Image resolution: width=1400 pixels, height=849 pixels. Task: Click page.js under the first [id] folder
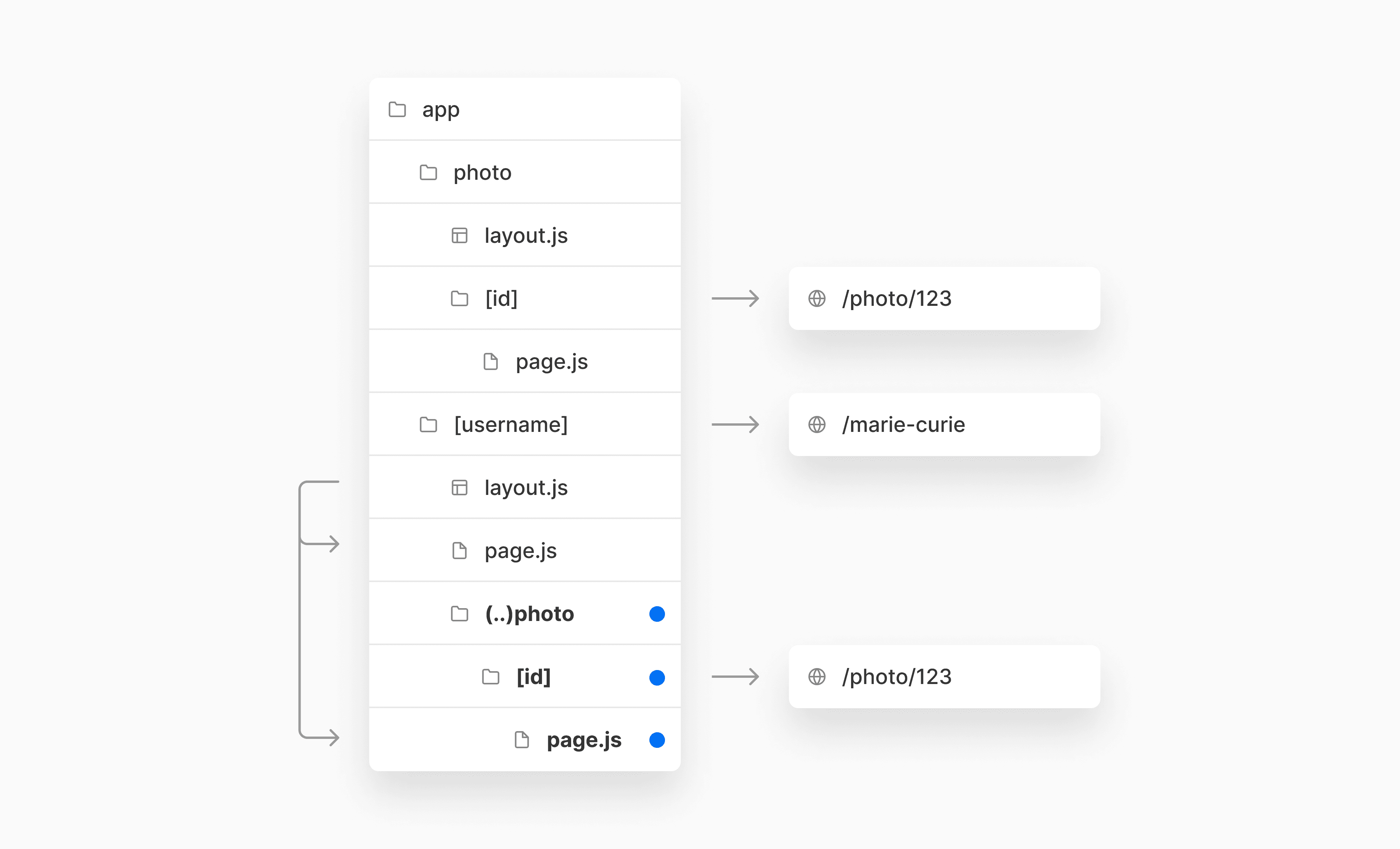551,362
